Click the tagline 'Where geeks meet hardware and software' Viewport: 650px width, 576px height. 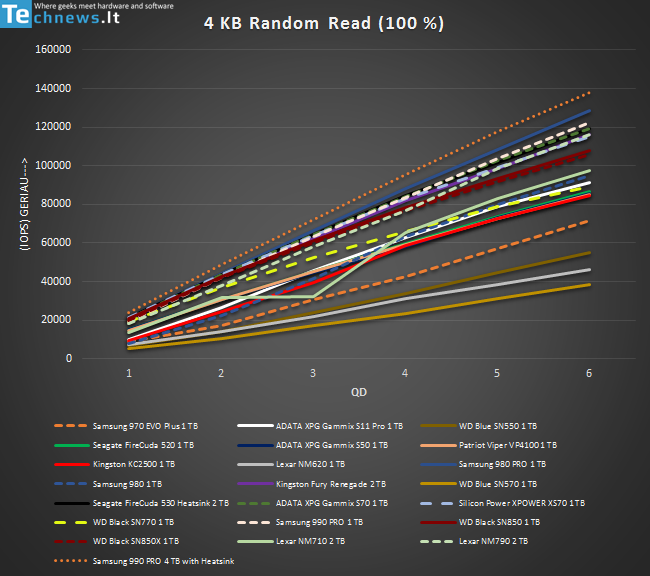[x=104, y=6]
